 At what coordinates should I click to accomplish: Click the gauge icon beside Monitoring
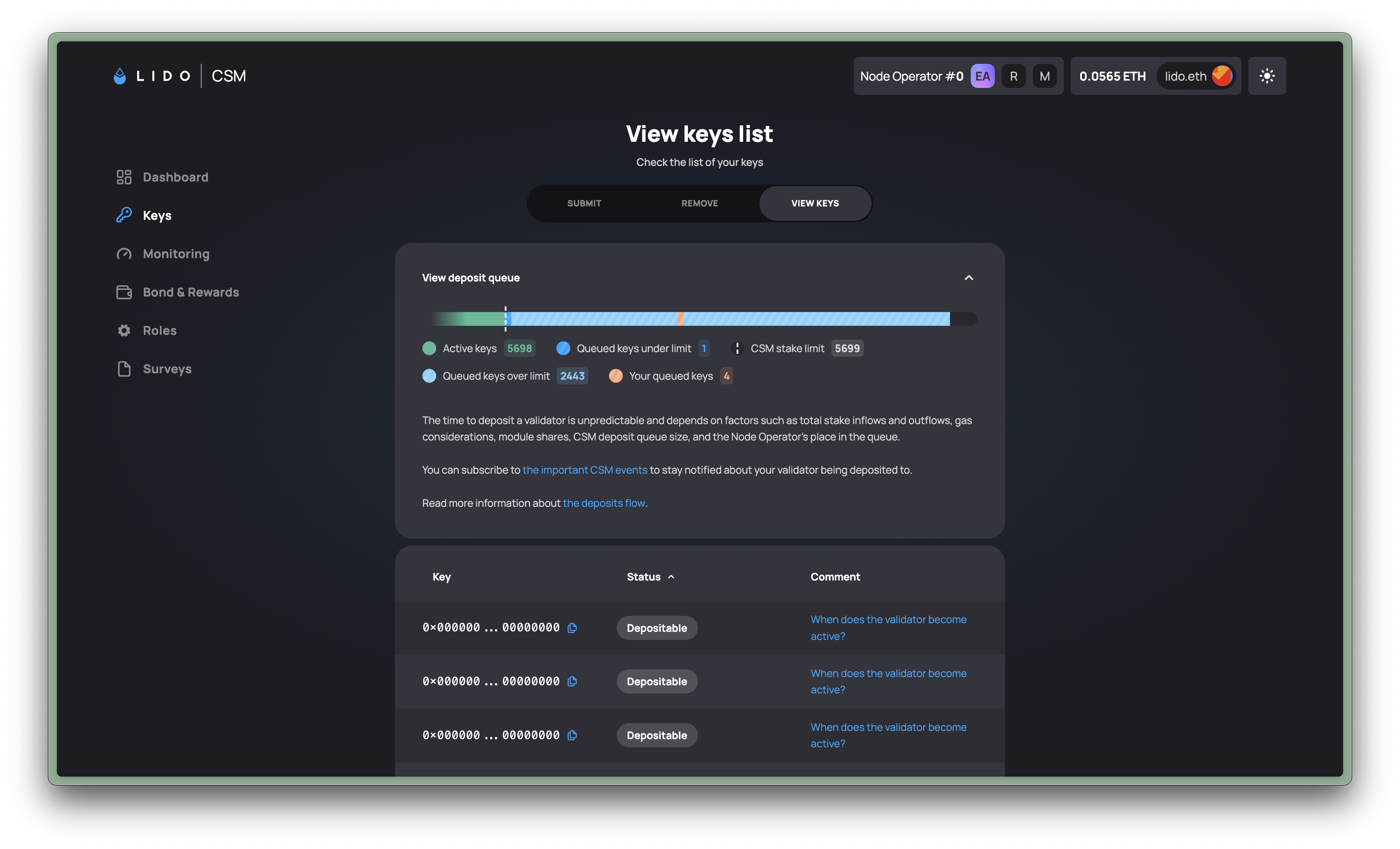[124, 254]
